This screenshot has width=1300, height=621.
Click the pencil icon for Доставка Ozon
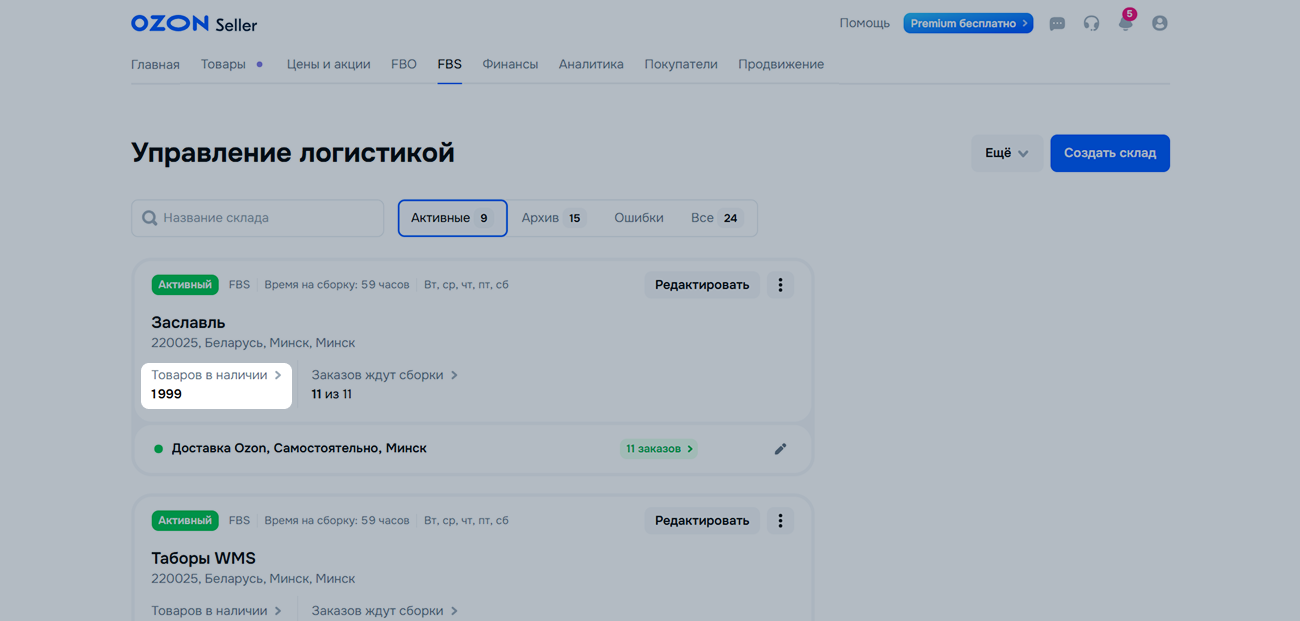pos(780,449)
